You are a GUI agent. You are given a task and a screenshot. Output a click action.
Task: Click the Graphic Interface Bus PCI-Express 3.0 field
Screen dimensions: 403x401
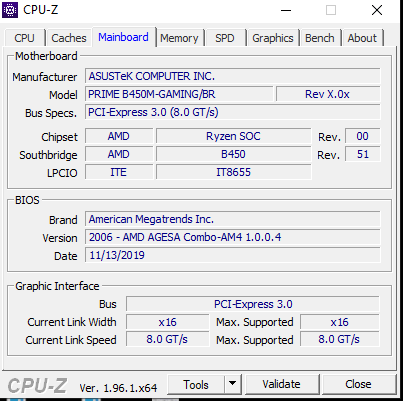(253, 304)
